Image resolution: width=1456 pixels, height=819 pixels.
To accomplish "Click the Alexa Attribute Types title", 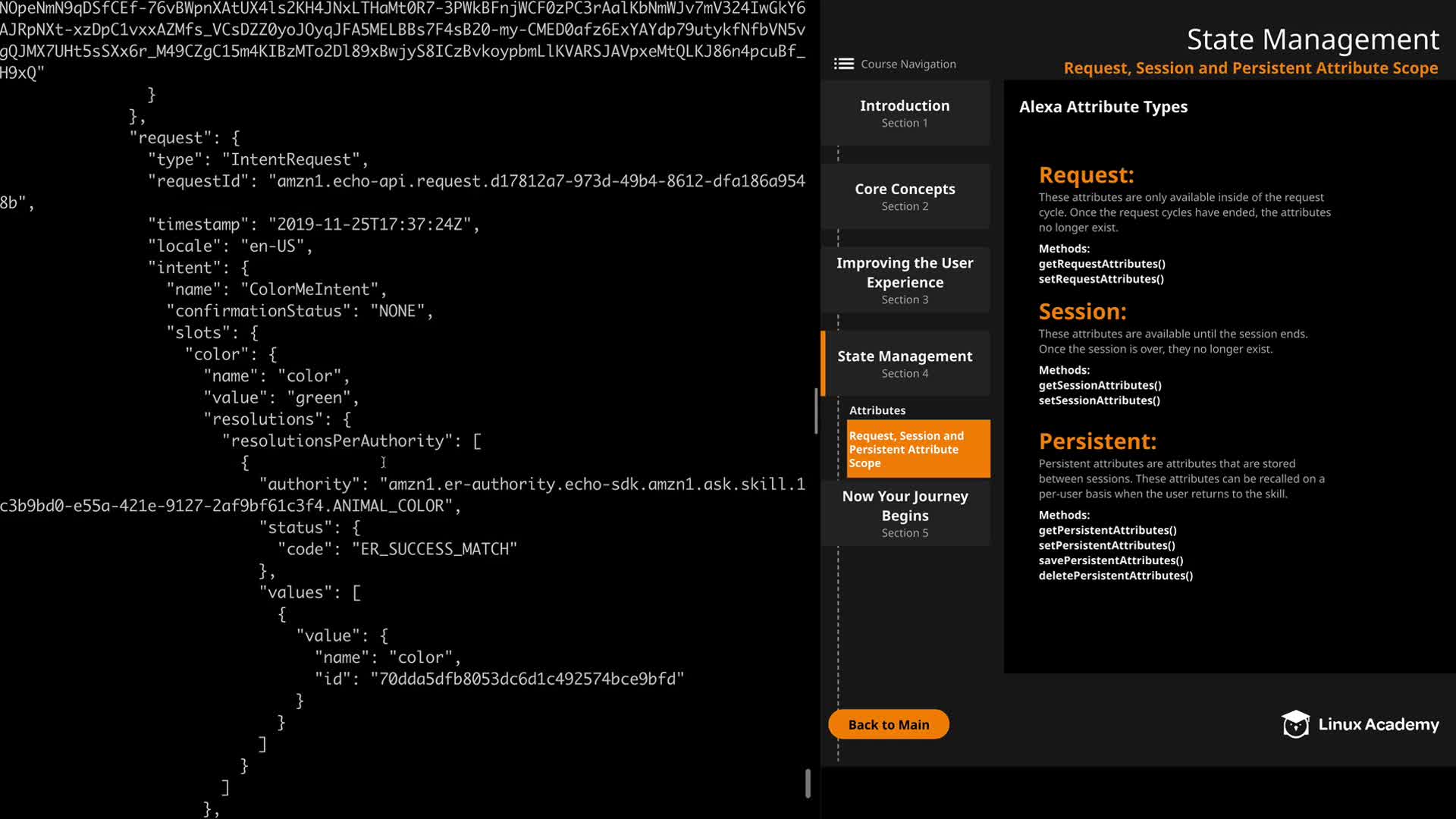I will tap(1103, 107).
